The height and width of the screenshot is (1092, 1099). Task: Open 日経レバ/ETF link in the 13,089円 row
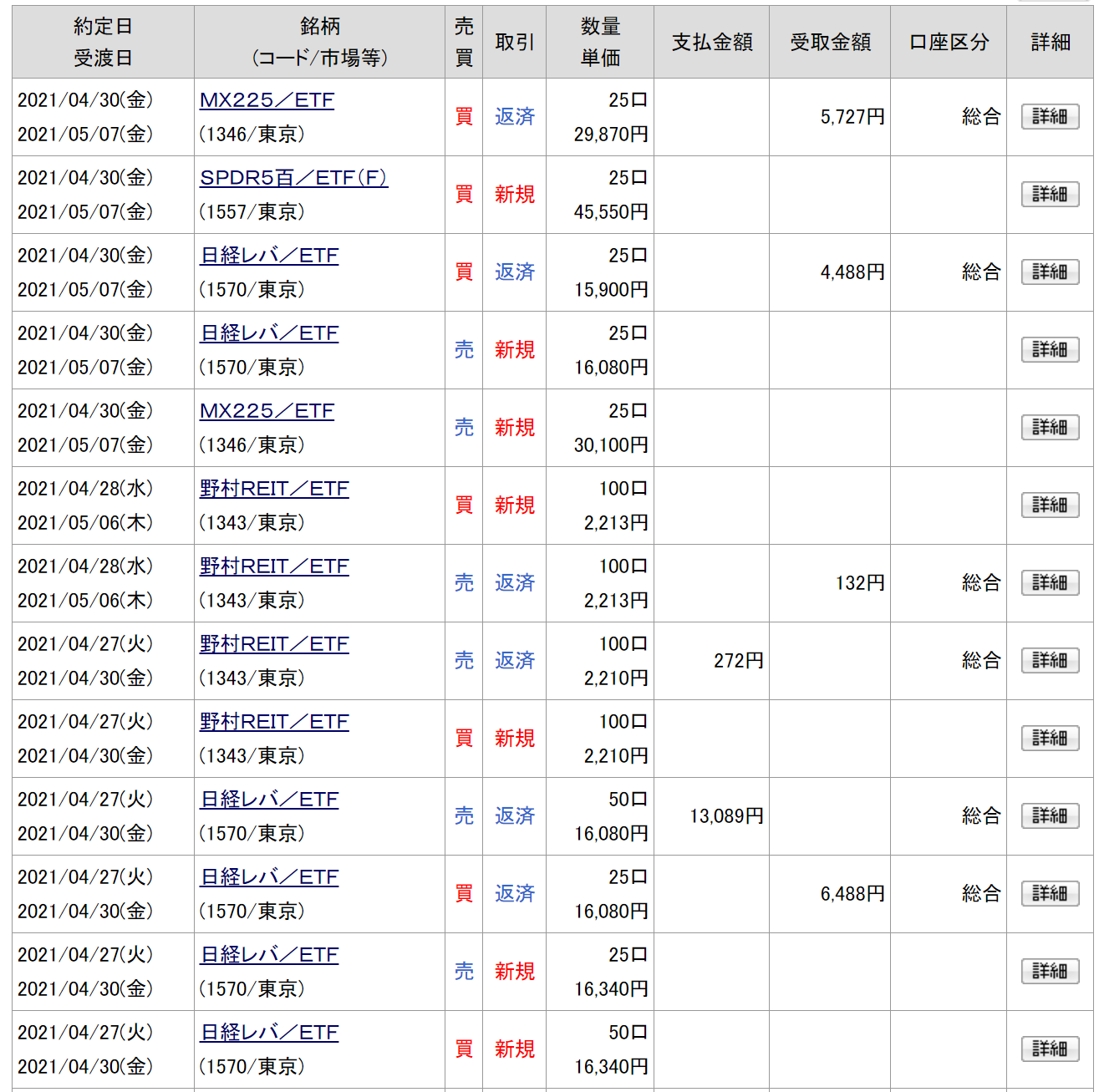pyautogui.click(x=269, y=800)
